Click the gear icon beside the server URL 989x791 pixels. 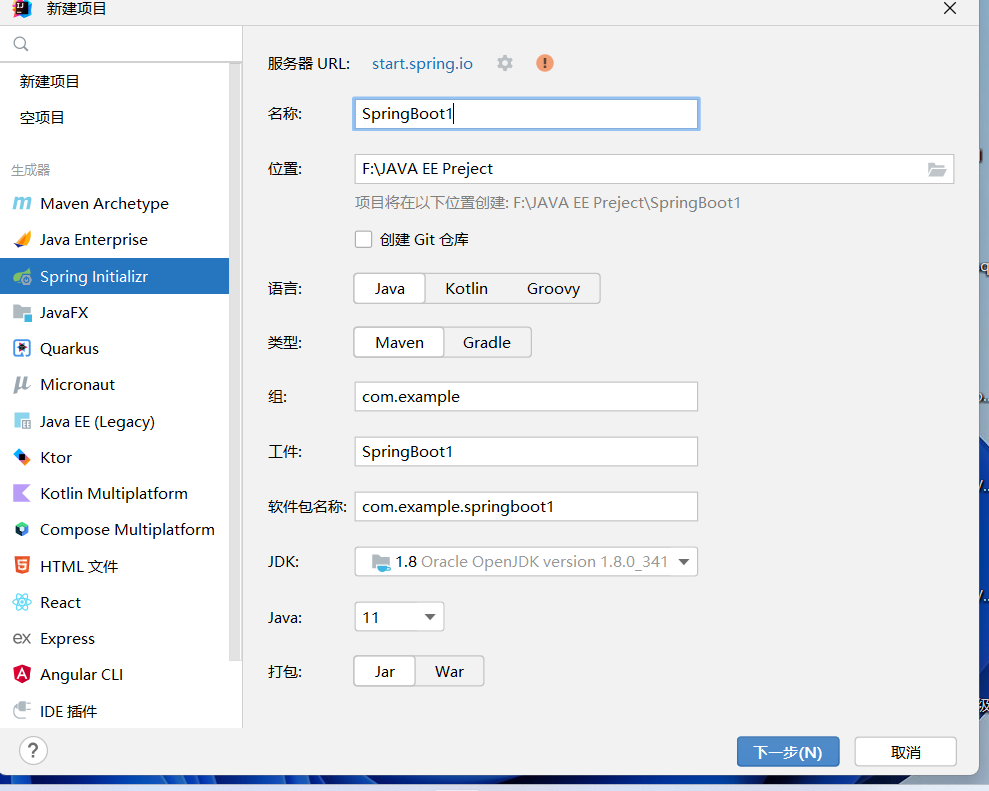coord(505,63)
